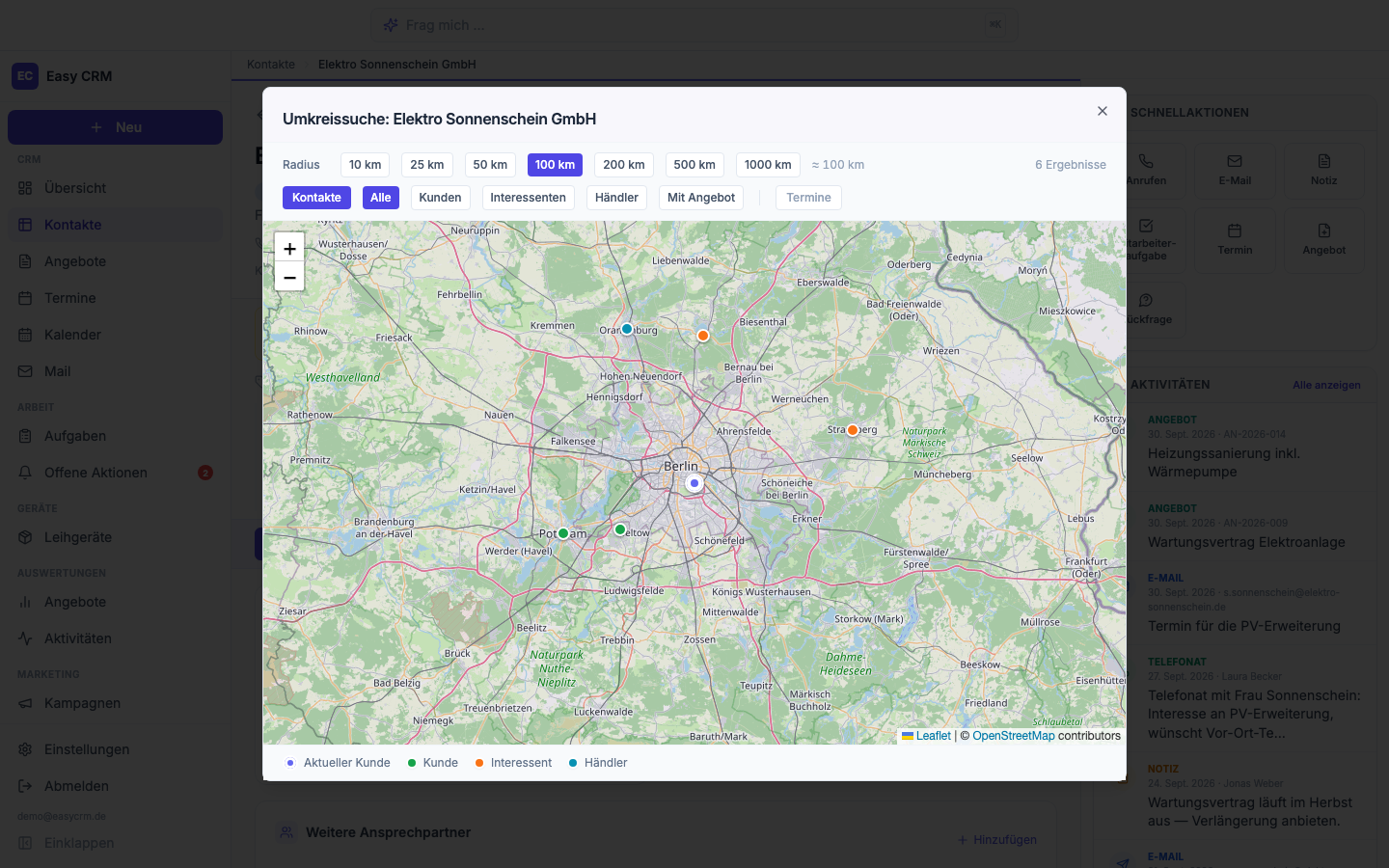Screen dimensions: 1389x868
Task: Close the Umkreissuche dialog
Action: coord(1103,111)
